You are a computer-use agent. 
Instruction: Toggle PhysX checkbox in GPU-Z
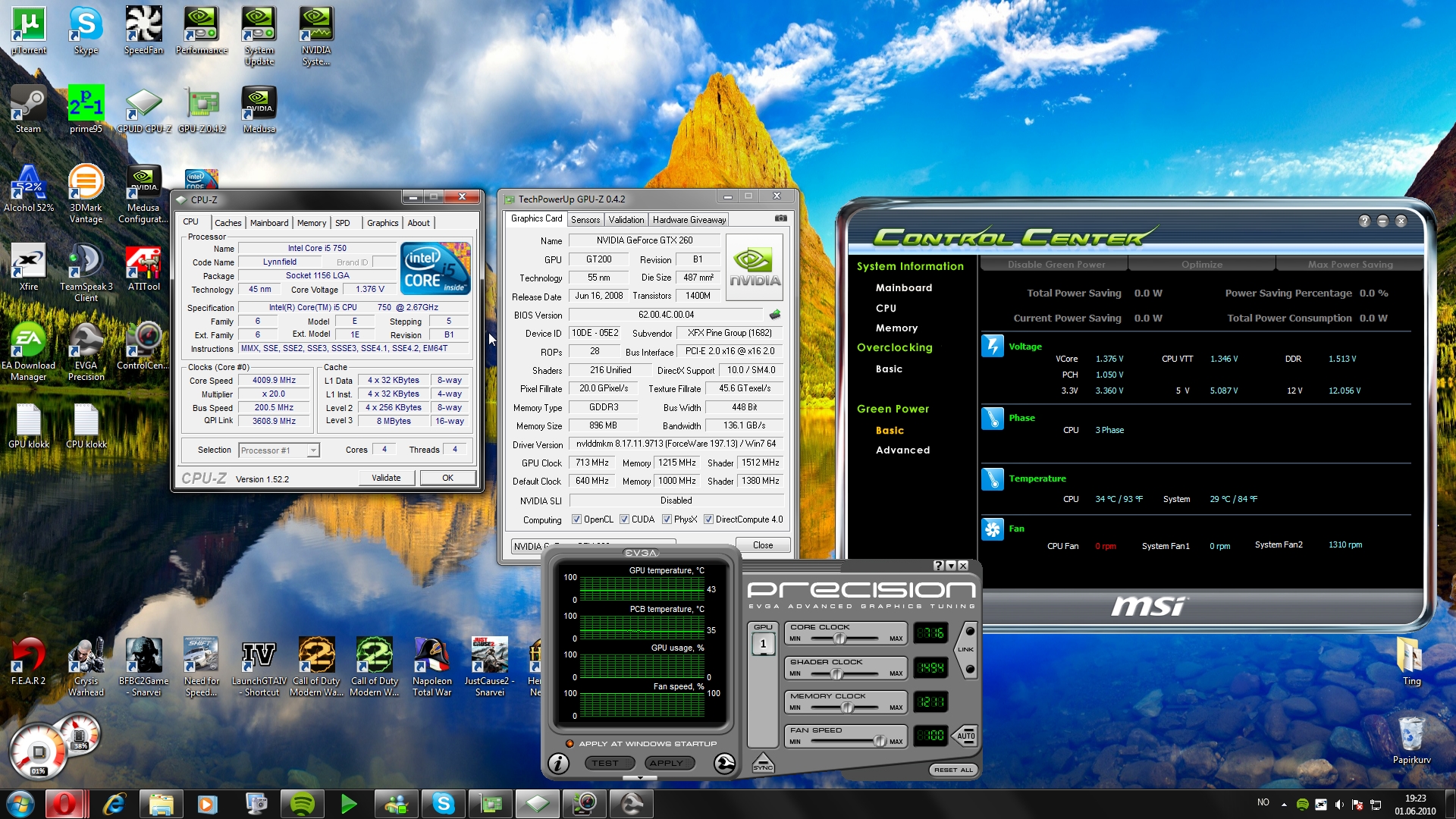click(x=667, y=519)
